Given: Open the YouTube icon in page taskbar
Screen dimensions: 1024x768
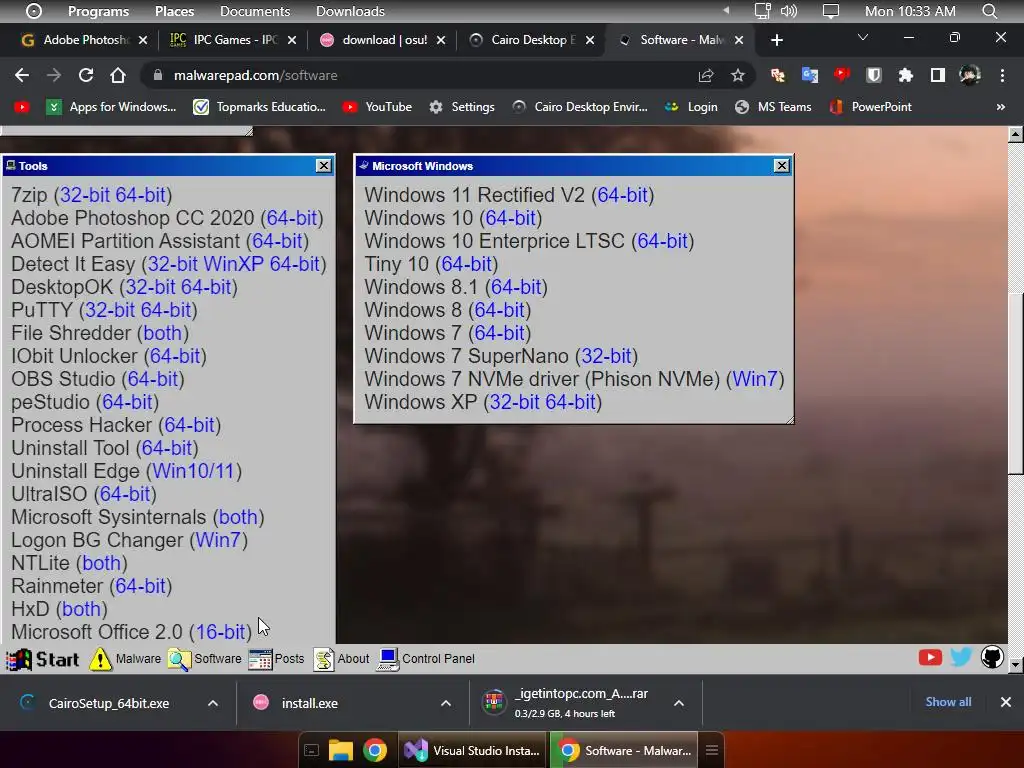Looking at the screenshot, I should (930, 657).
